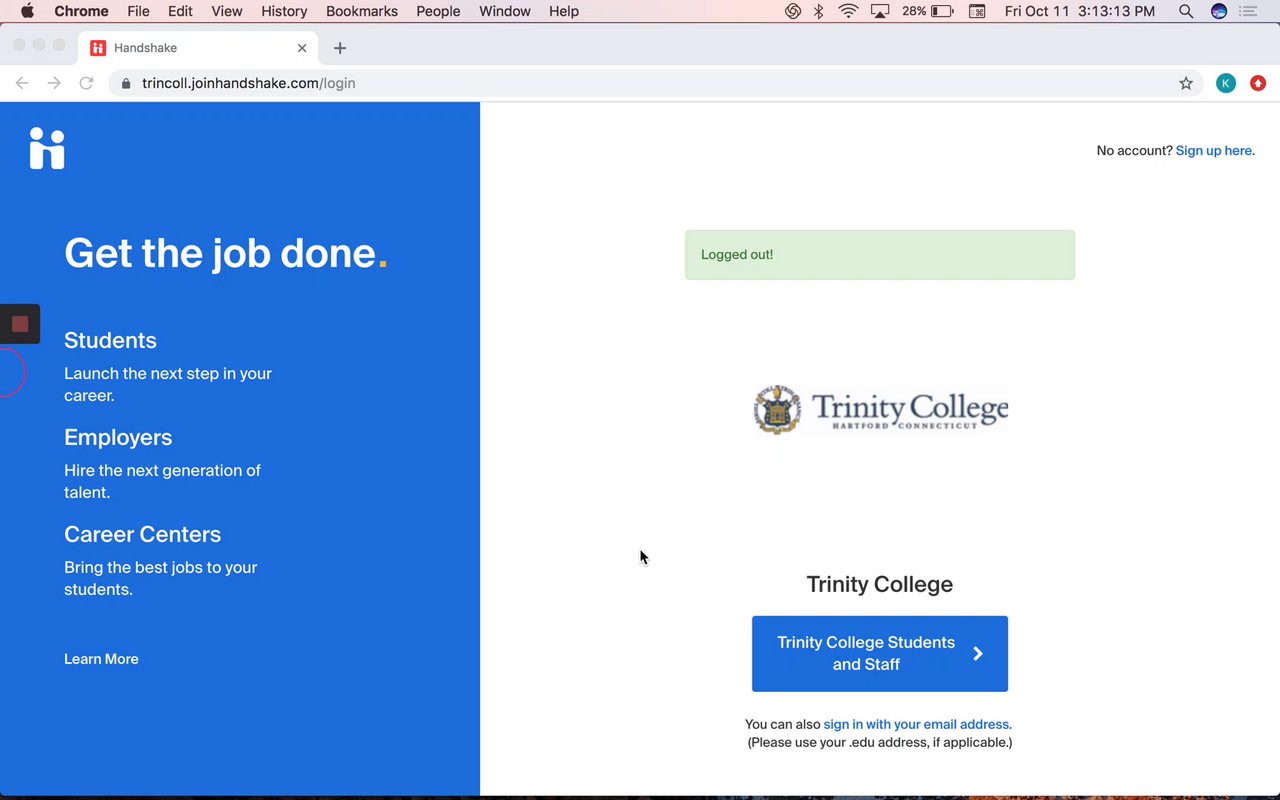
Task: Open the File menu
Action: pos(138,11)
